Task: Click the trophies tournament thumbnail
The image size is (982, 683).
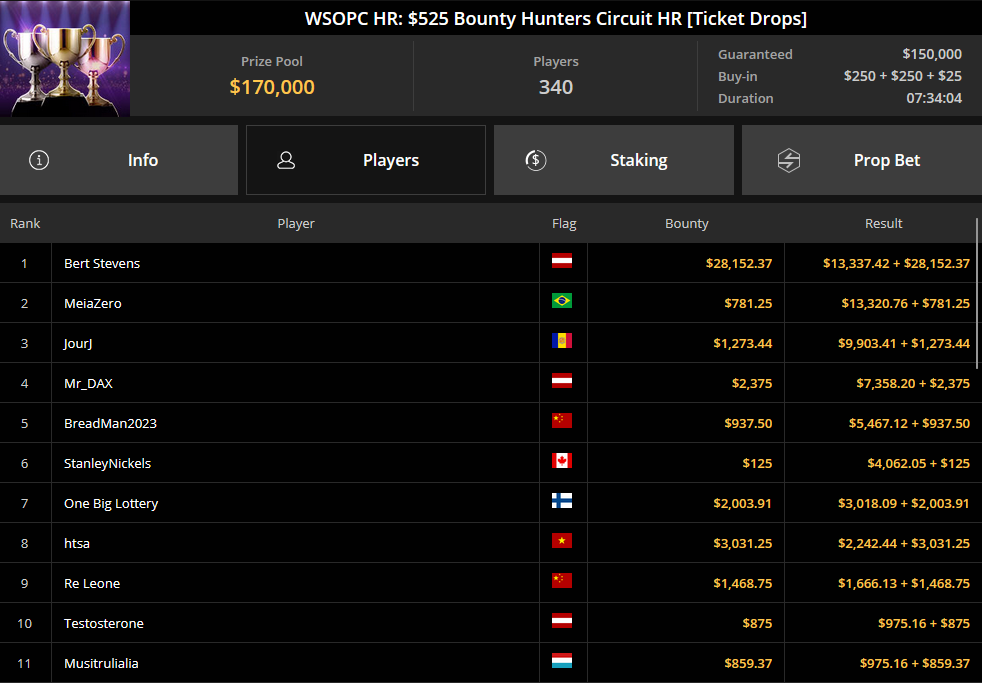Action: 65,58
